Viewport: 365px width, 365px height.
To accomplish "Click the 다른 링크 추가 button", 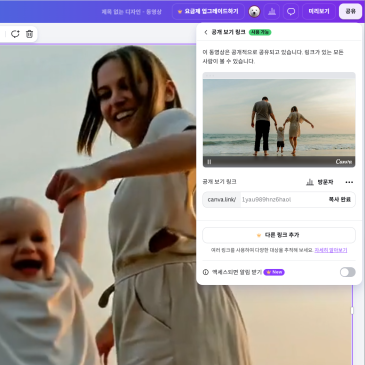I will coord(279,235).
